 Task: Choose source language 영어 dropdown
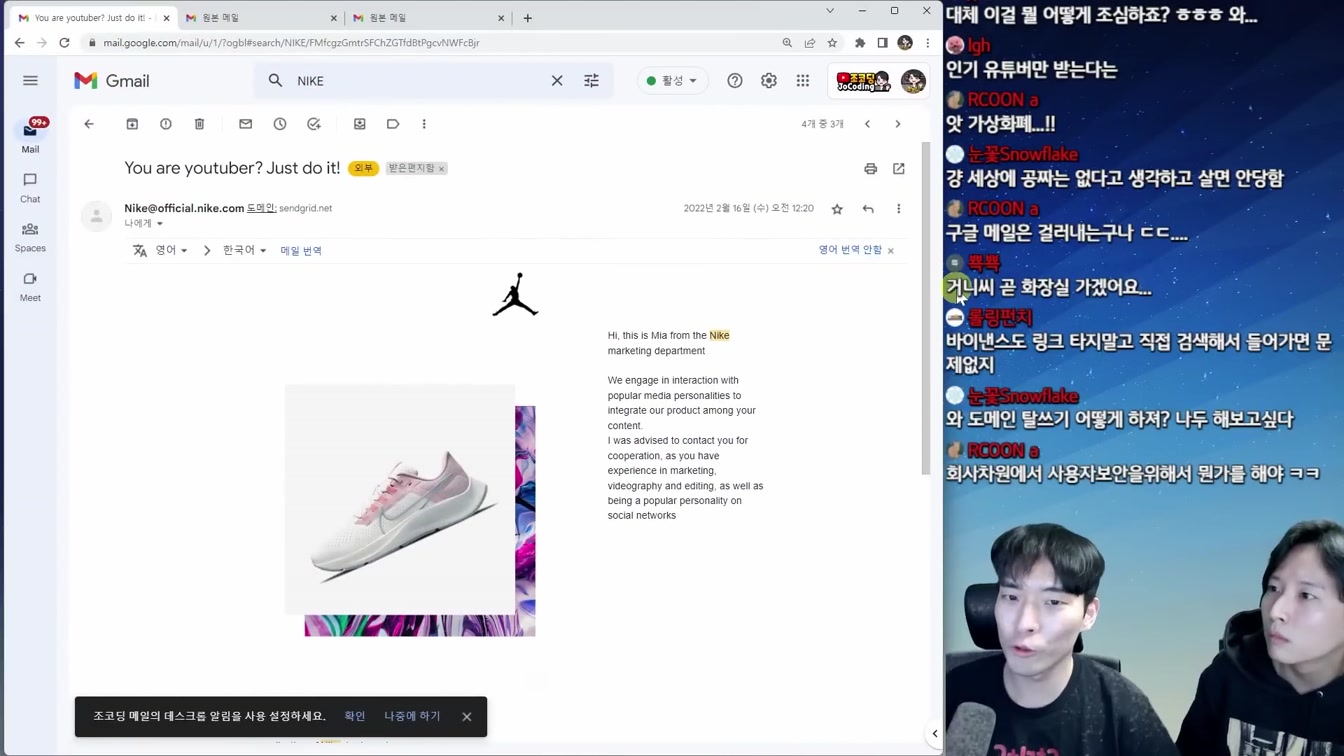point(171,250)
